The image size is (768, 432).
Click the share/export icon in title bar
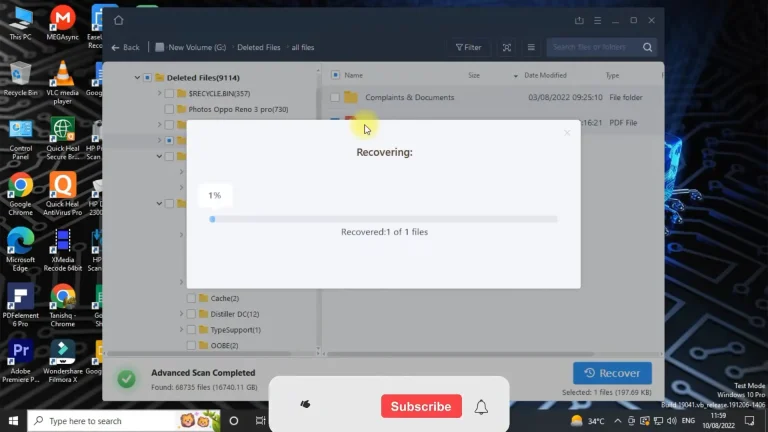579,20
